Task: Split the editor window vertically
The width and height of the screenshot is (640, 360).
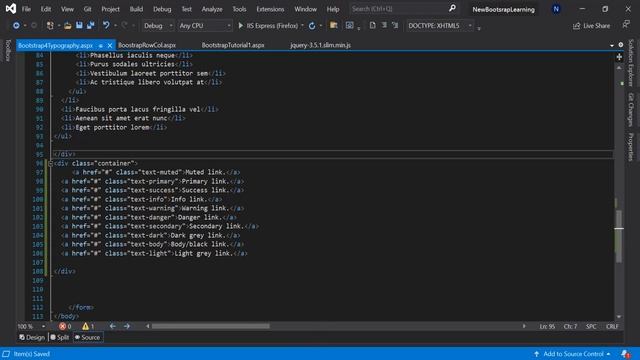Action: click(x=619, y=57)
